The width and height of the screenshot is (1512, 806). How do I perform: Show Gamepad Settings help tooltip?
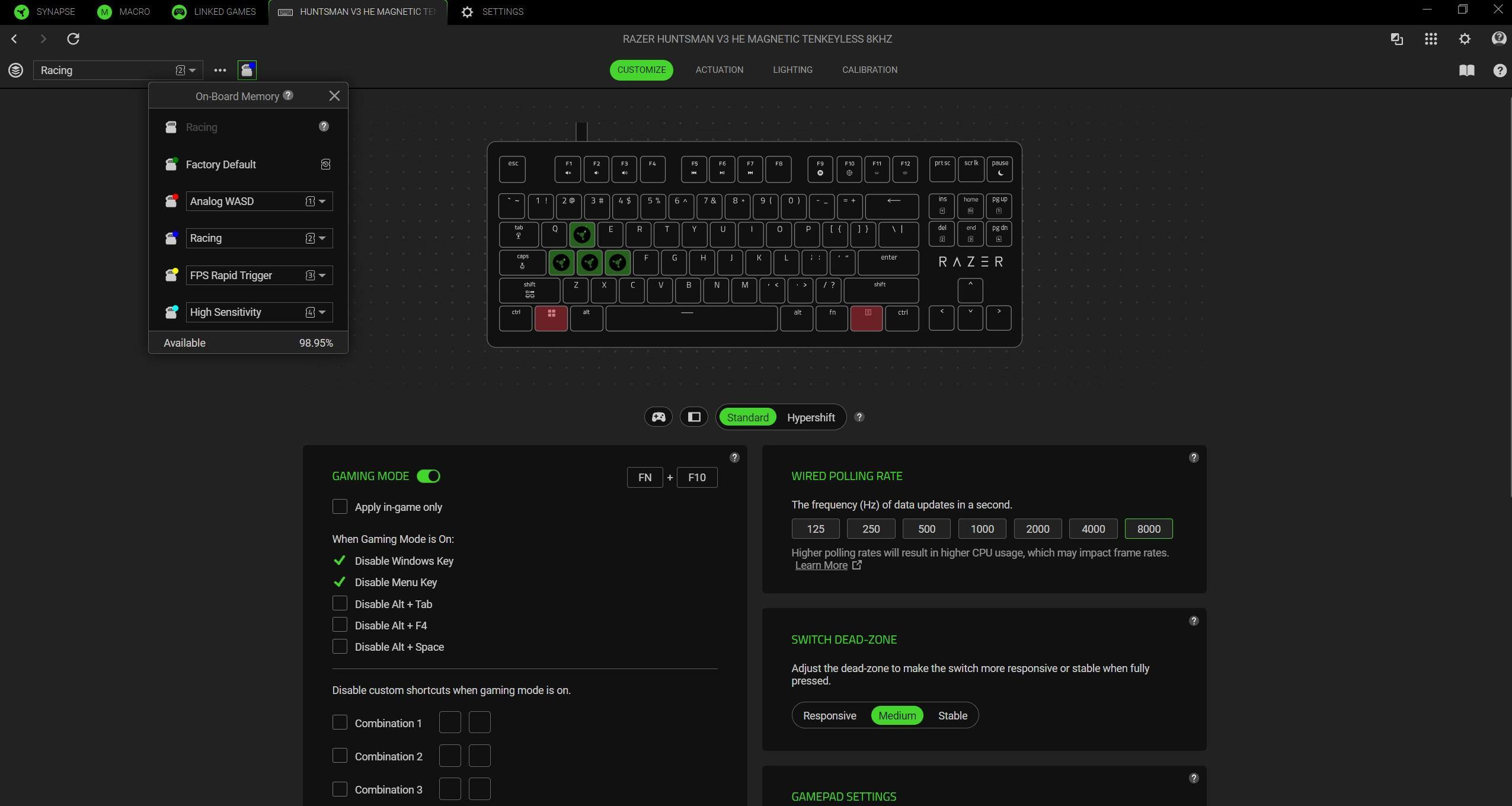1194,778
